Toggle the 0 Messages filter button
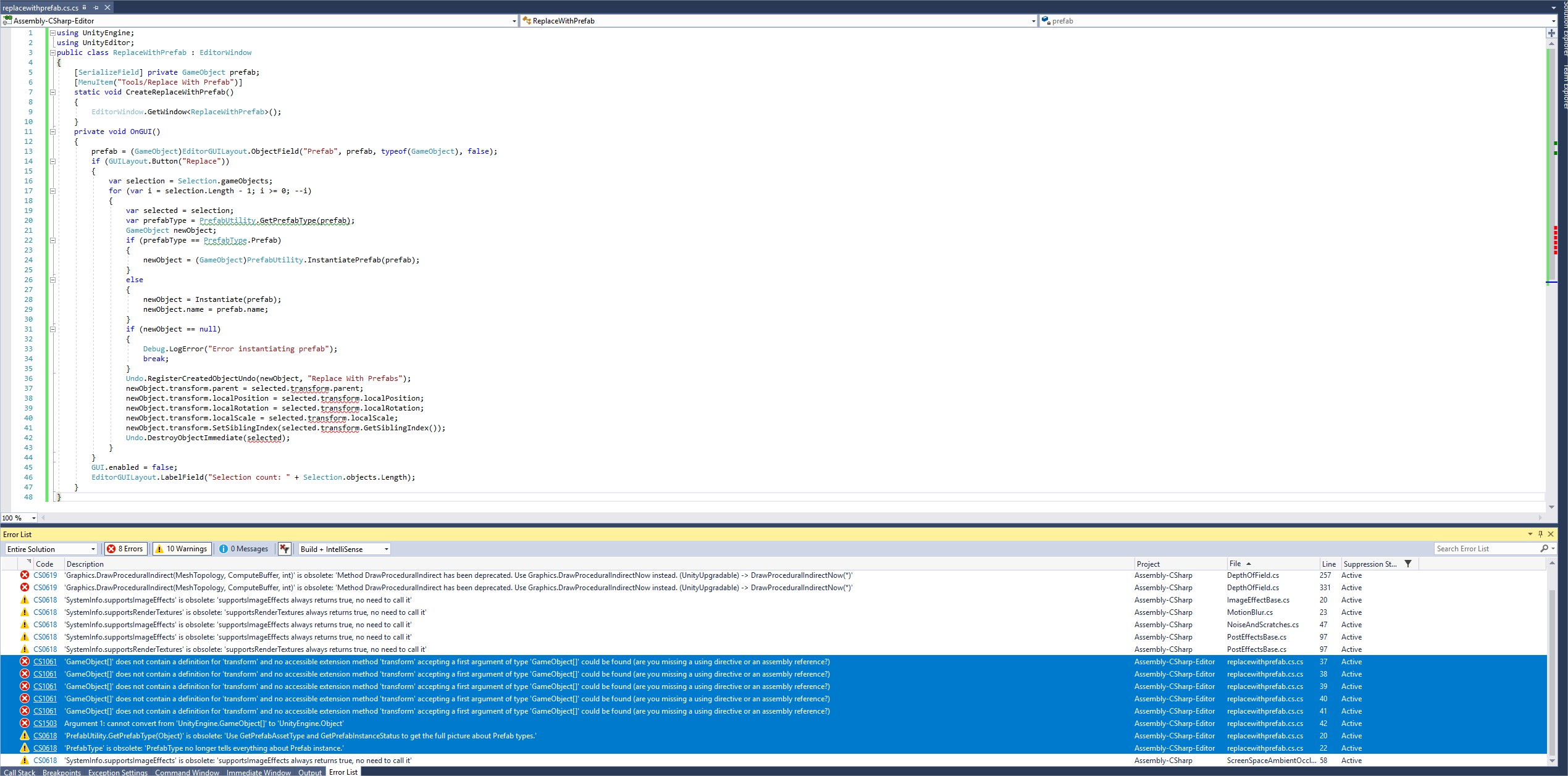1568x776 pixels. click(x=245, y=549)
